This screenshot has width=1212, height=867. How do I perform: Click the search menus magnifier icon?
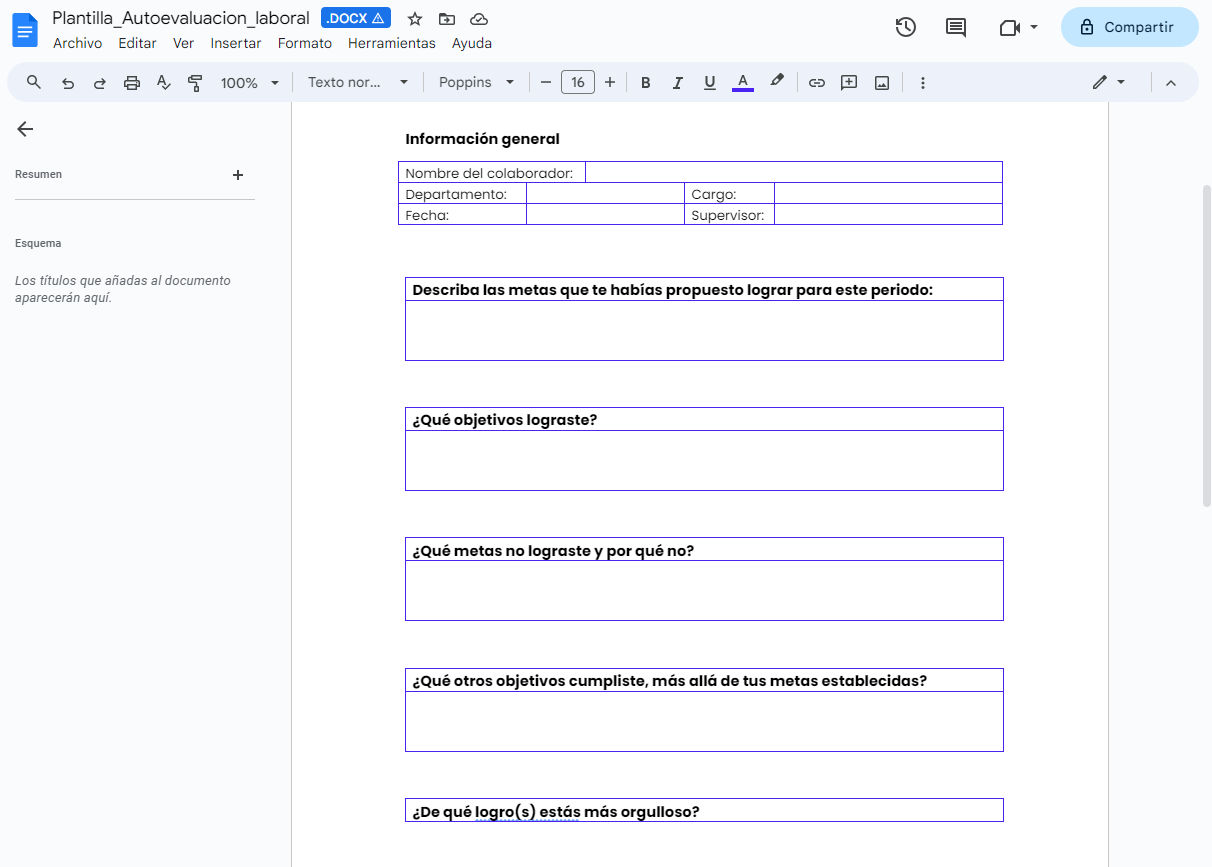click(34, 83)
